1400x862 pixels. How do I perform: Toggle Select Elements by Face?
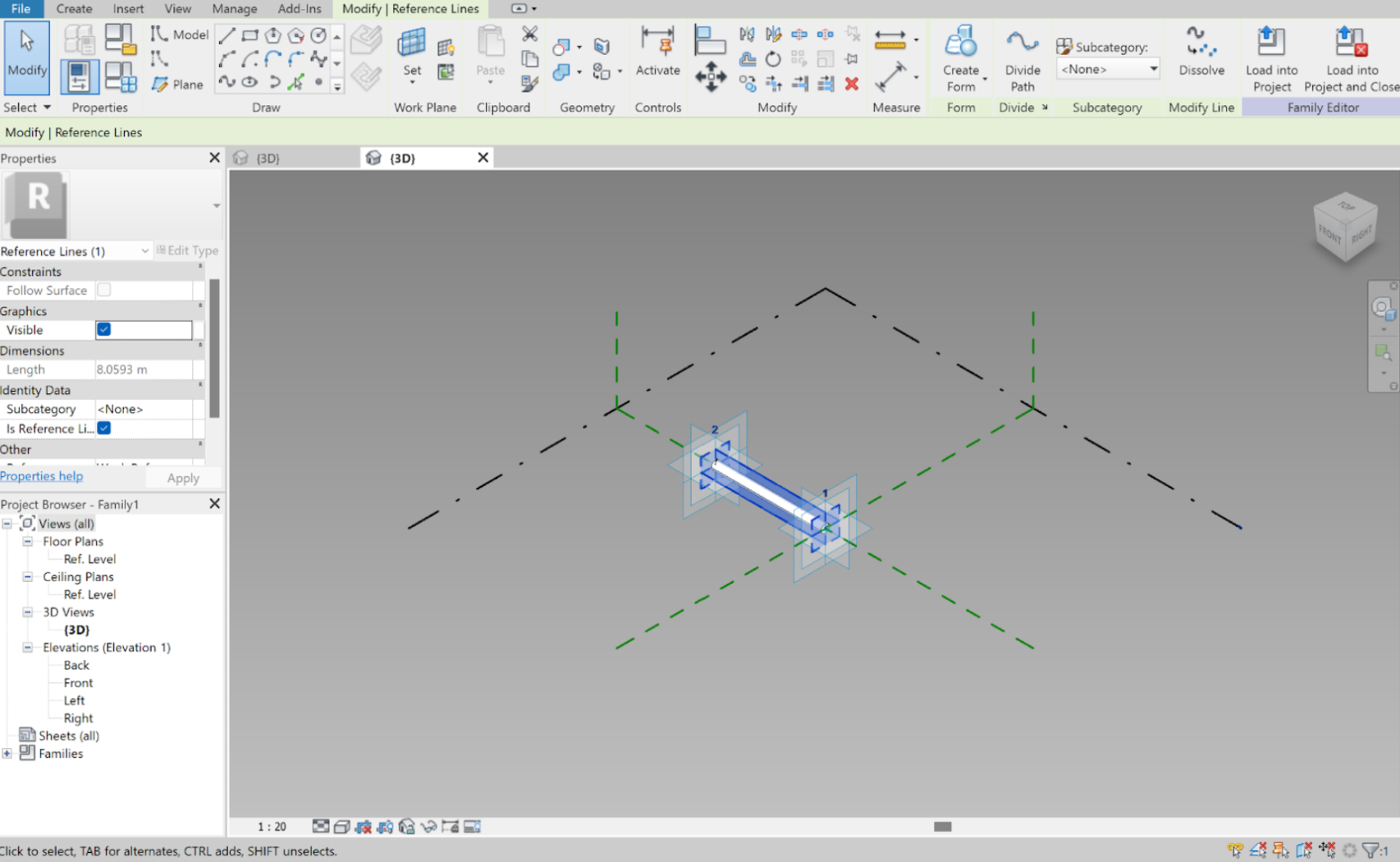pos(1304,850)
